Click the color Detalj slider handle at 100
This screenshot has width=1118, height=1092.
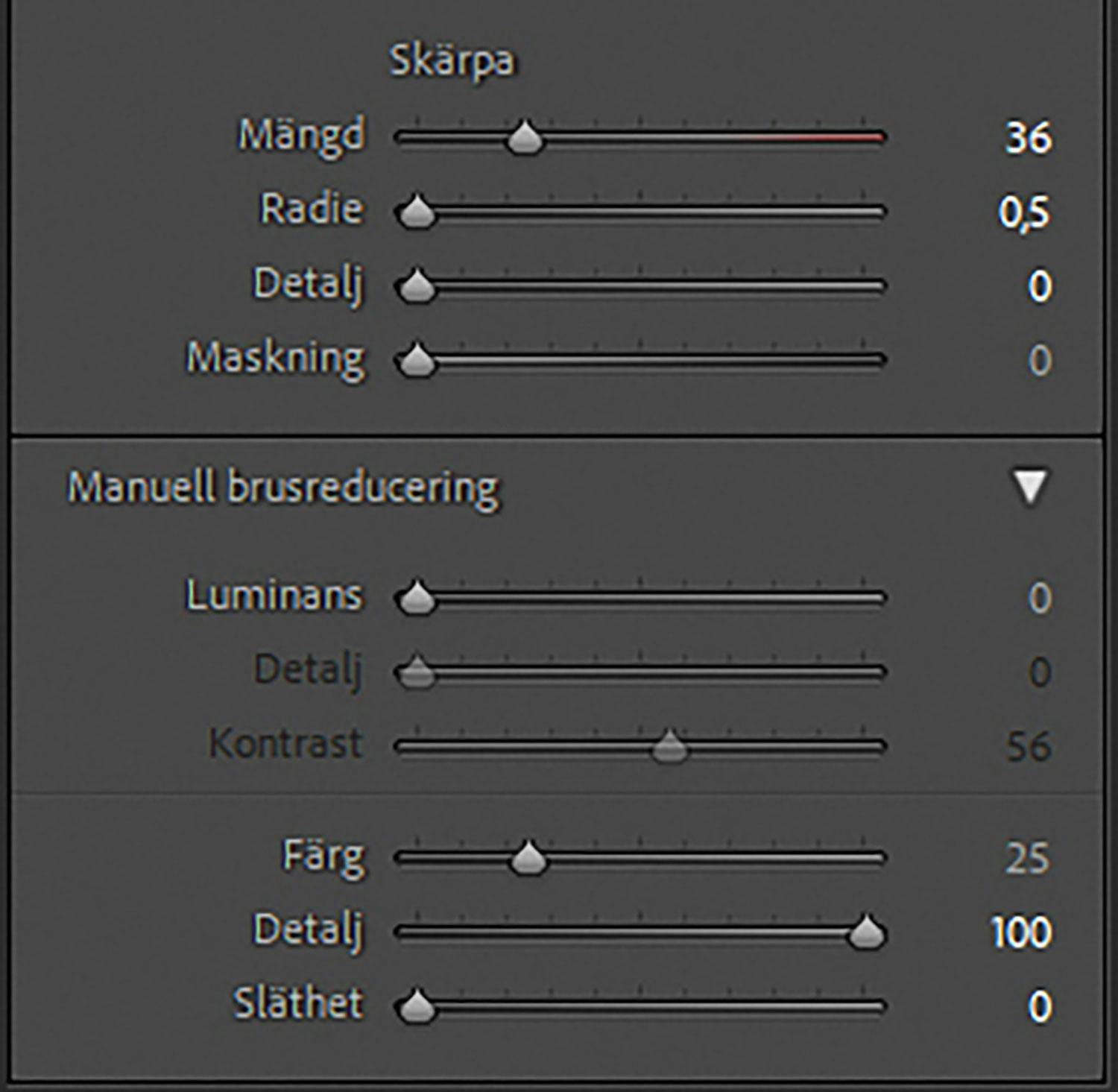pos(865,933)
